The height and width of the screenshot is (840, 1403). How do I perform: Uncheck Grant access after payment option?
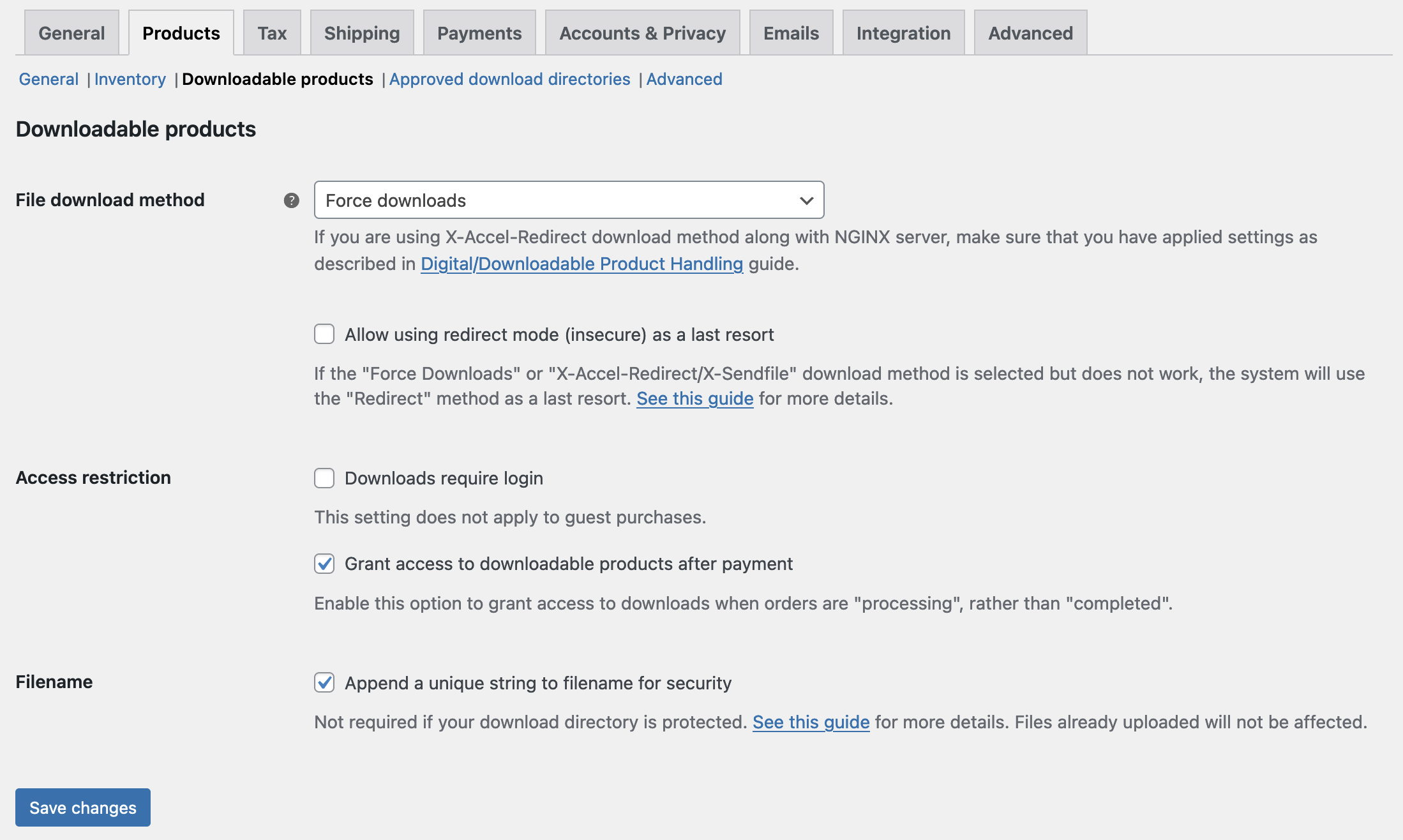tap(324, 564)
